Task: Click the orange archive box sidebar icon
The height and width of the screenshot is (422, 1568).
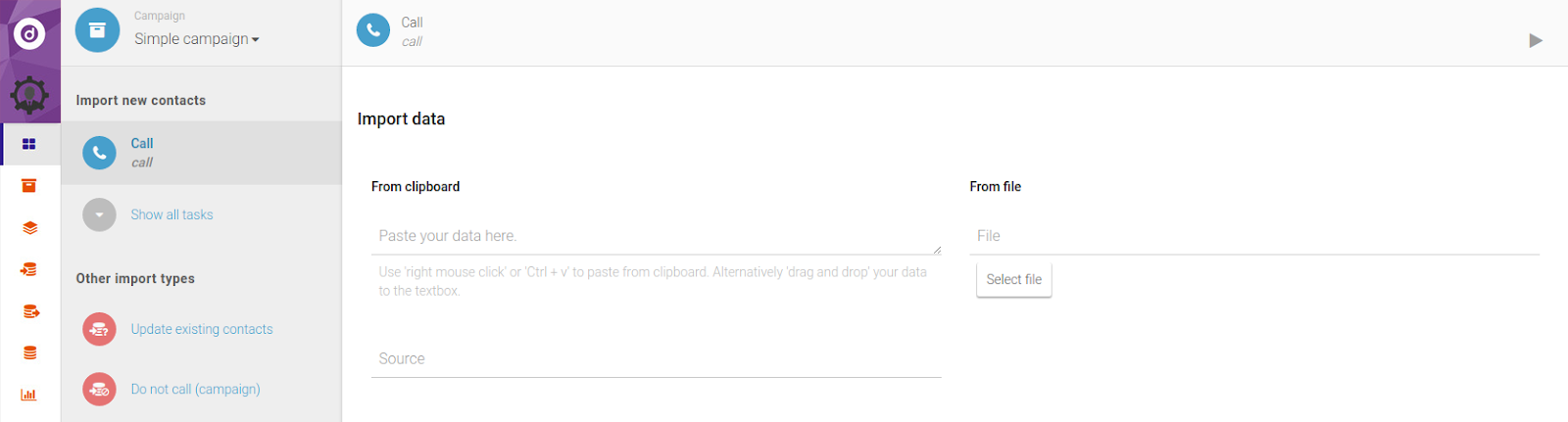Action: [x=29, y=186]
